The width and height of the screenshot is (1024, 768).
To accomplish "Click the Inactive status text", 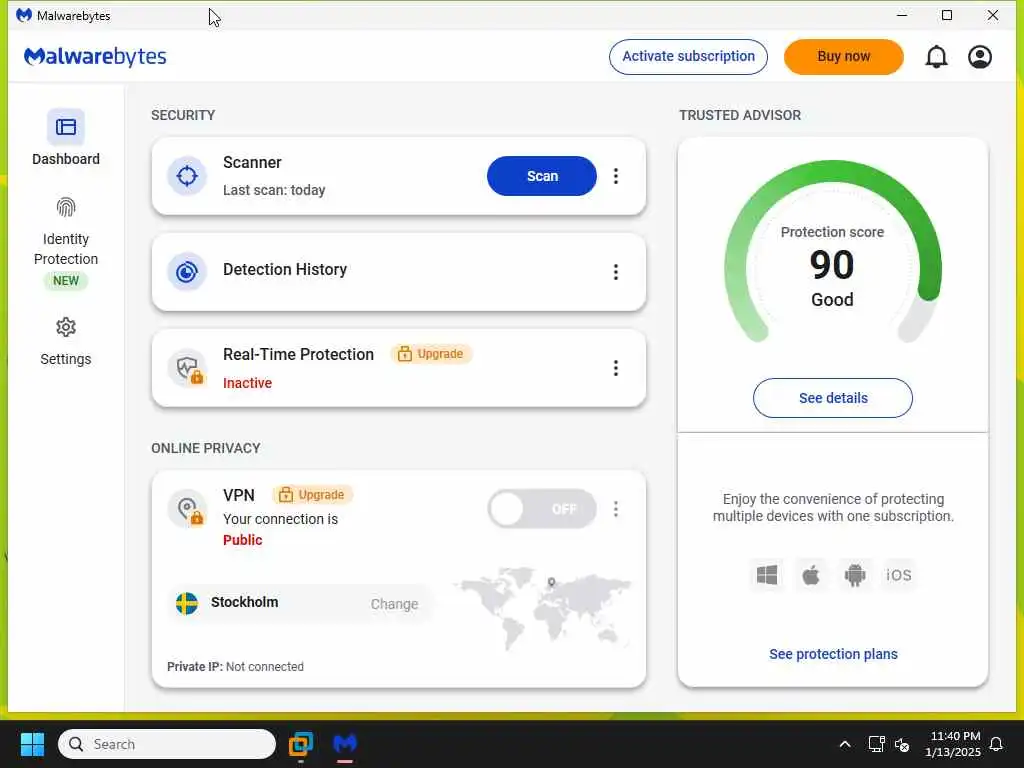I will 248,383.
